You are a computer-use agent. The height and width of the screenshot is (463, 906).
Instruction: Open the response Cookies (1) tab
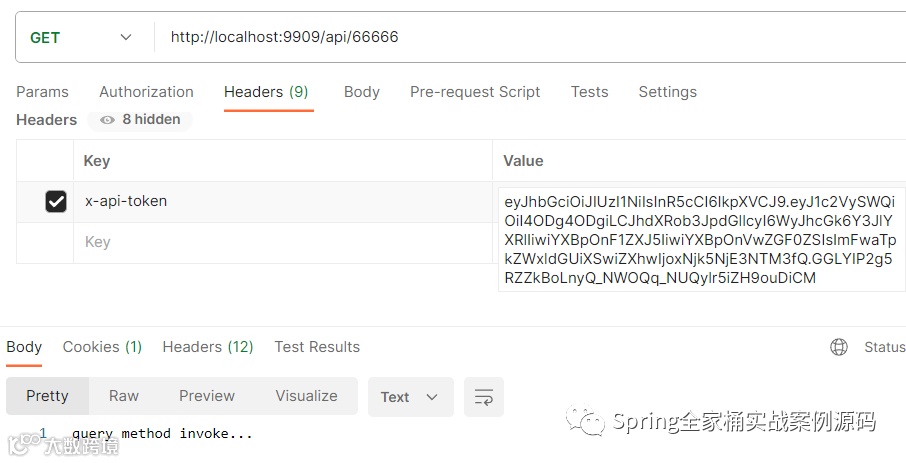pos(102,347)
